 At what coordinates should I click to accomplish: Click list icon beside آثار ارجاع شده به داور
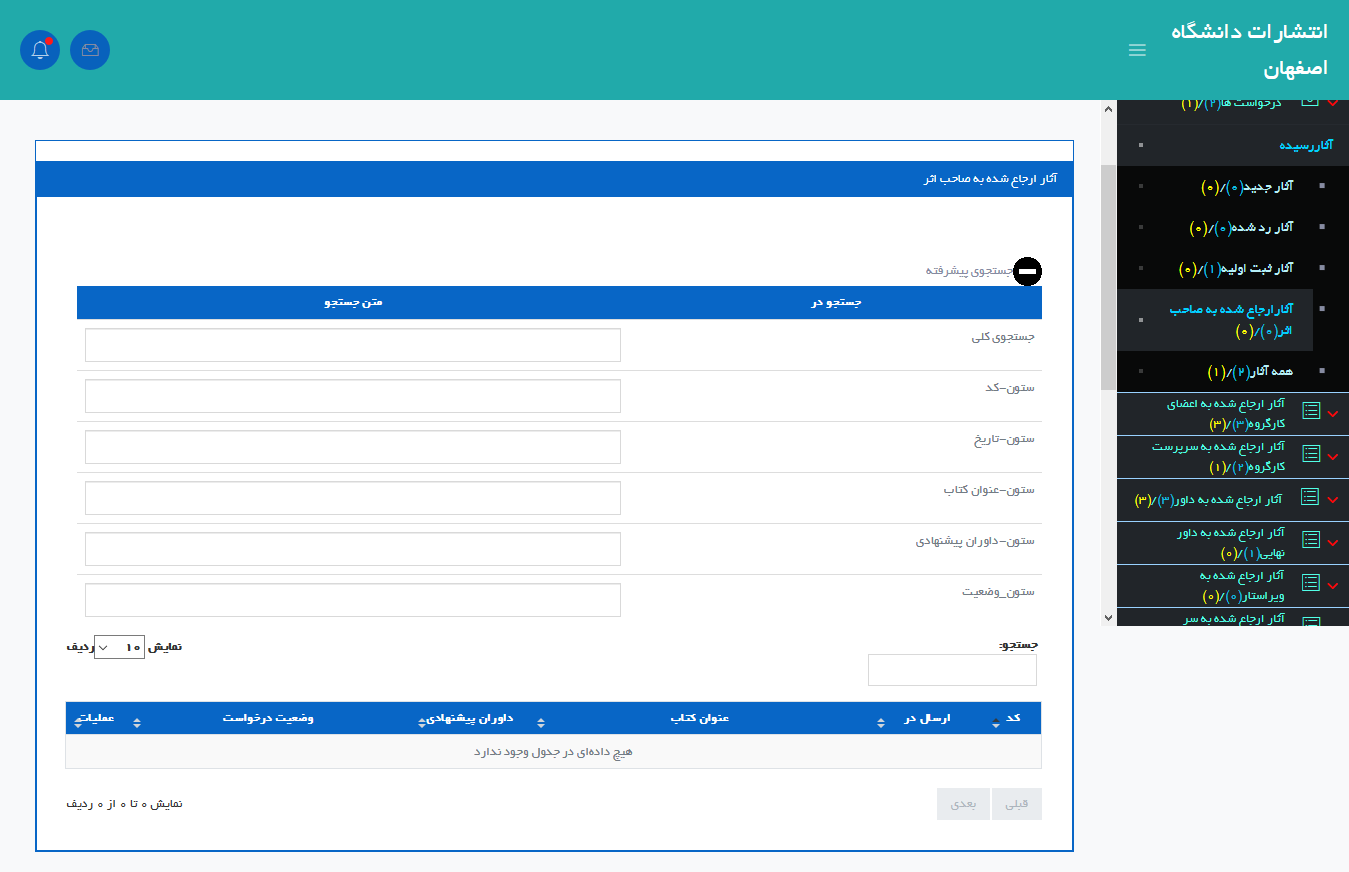pyautogui.click(x=1310, y=497)
